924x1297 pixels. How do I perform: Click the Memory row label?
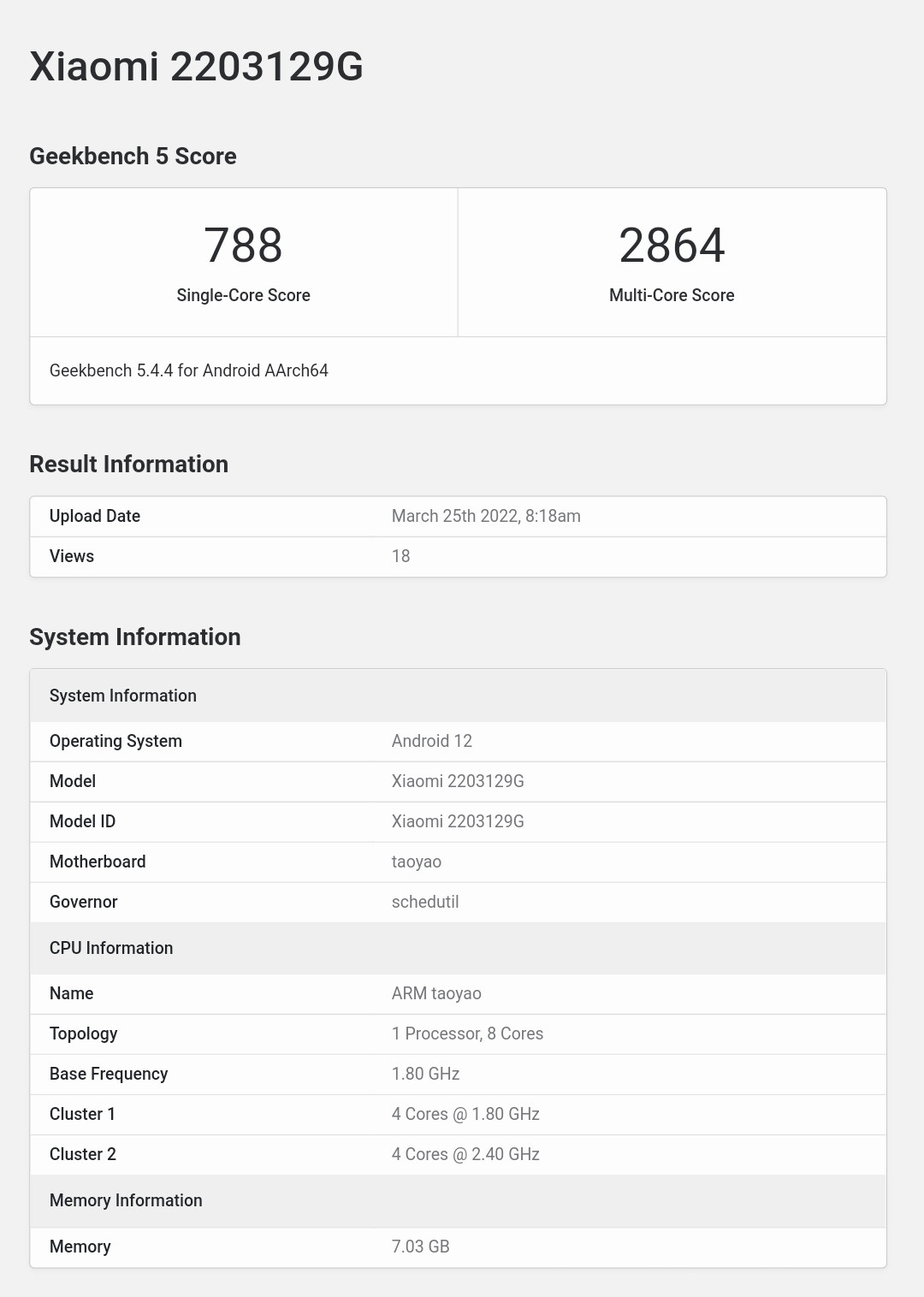coord(80,1247)
